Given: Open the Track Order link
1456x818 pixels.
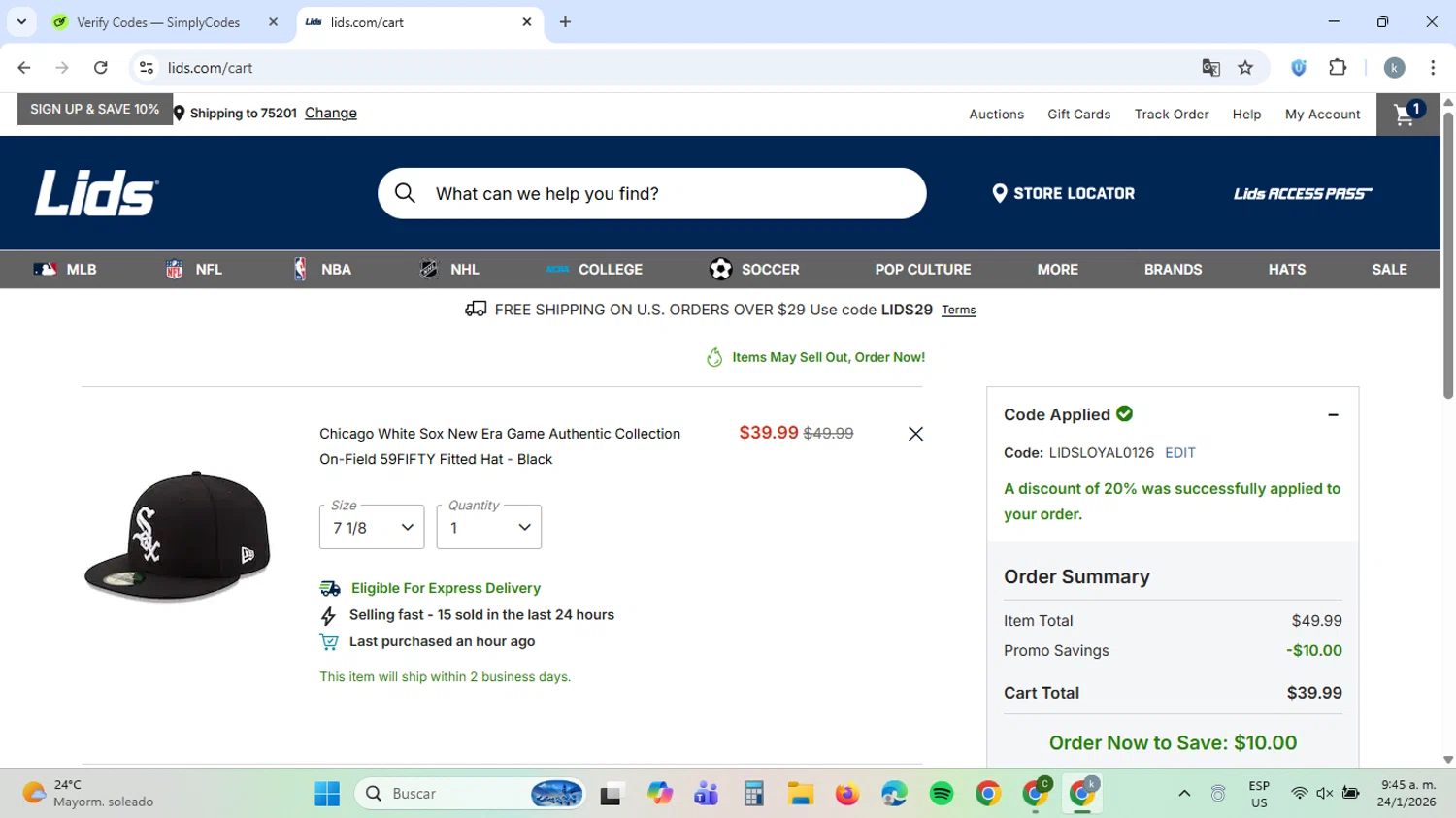Looking at the screenshot, I should pos(1172,115).
